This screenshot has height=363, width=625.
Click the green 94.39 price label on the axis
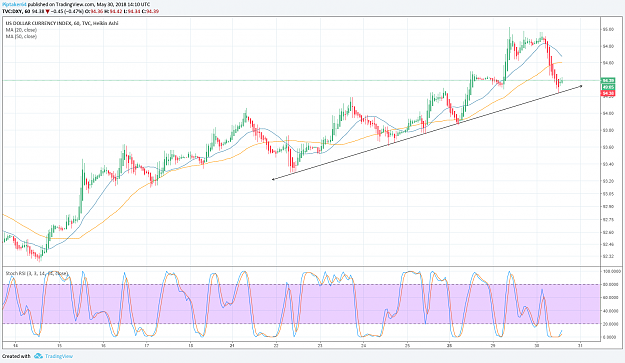(x=608, y=80)
